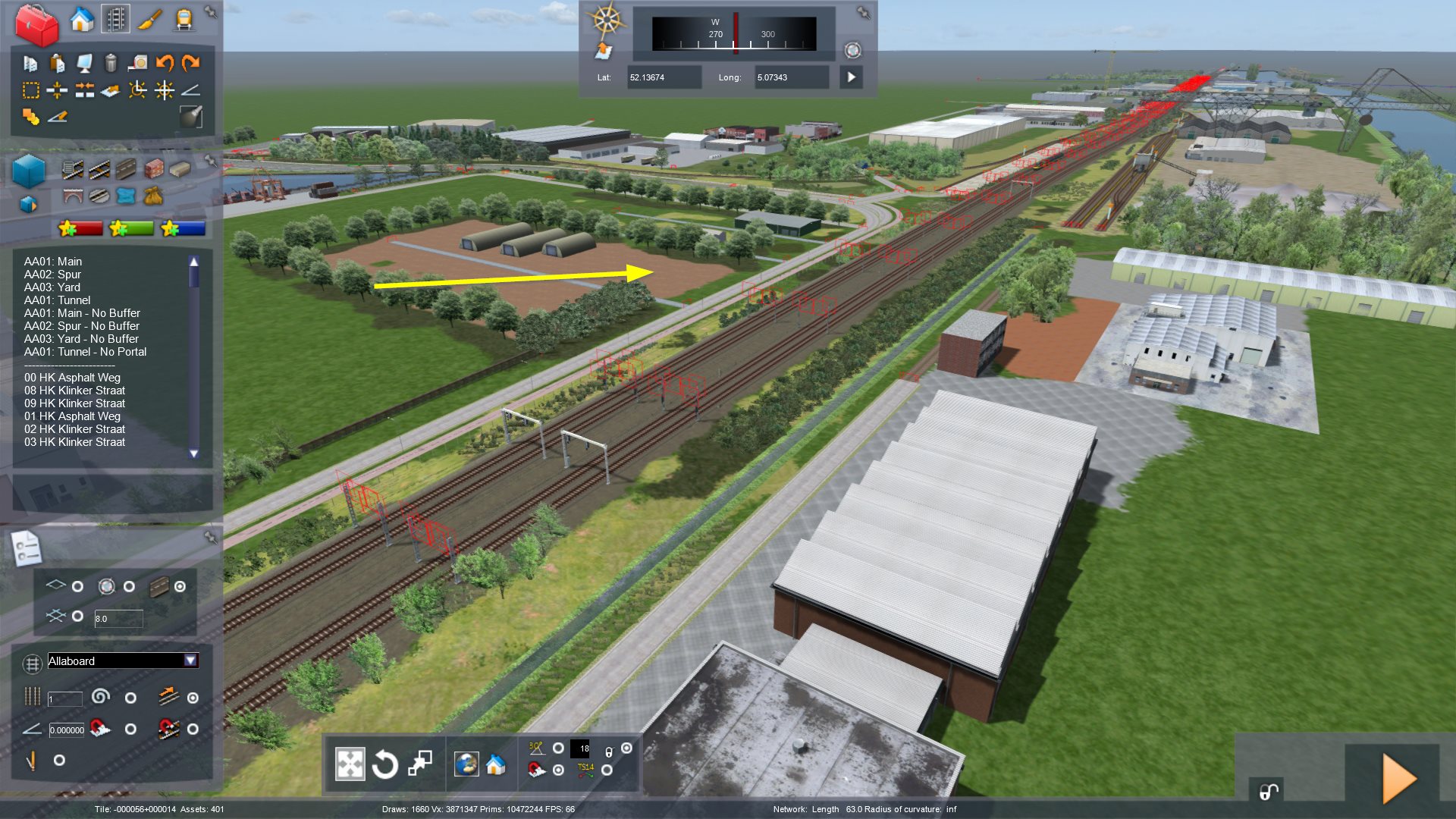The width and height of the screenshot is (1456, 819).
Task: Click the trash can Delete icon
Action: (111, 63)
